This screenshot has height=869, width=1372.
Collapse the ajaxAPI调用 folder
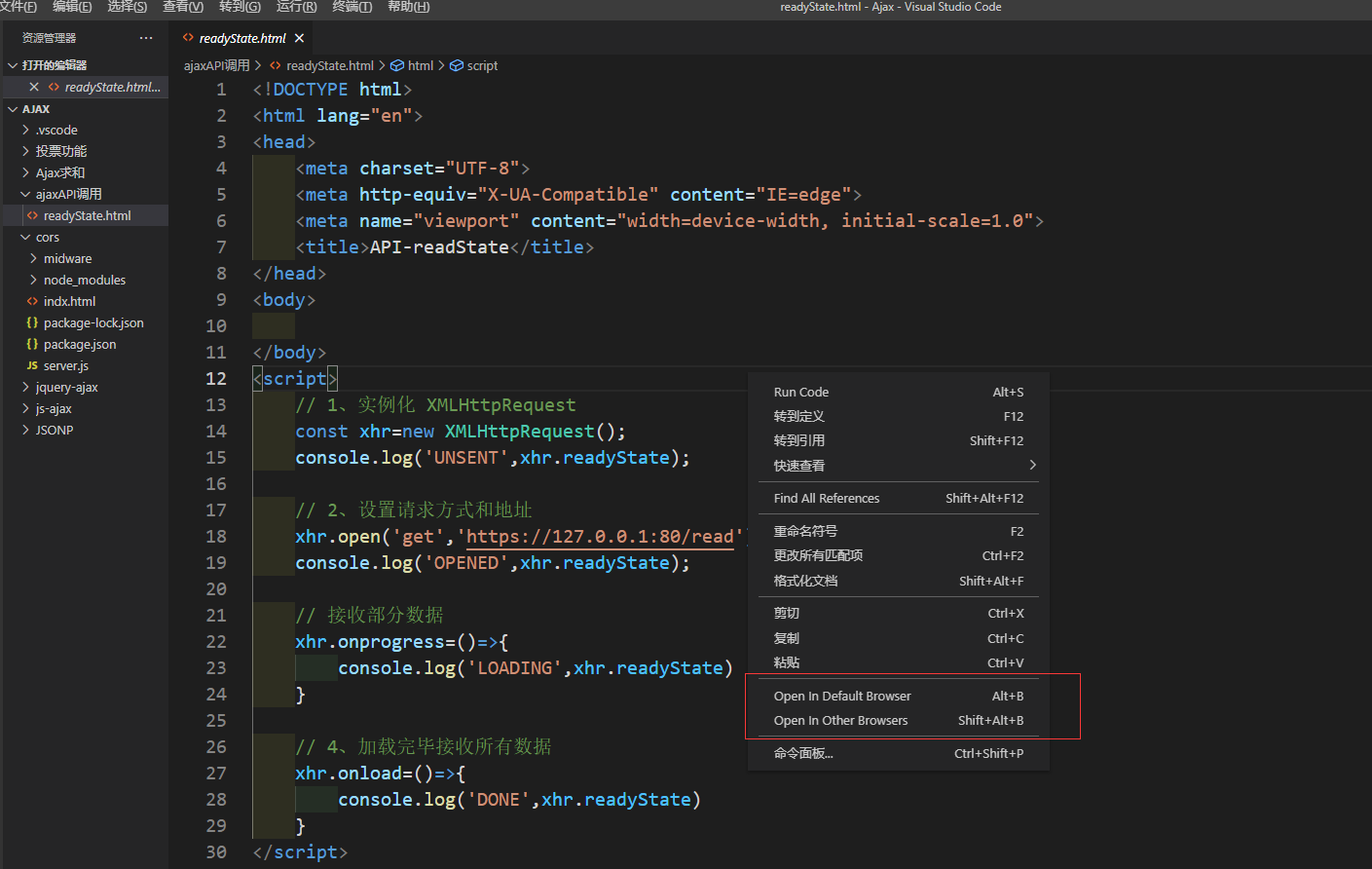click(x=25, y=194)
